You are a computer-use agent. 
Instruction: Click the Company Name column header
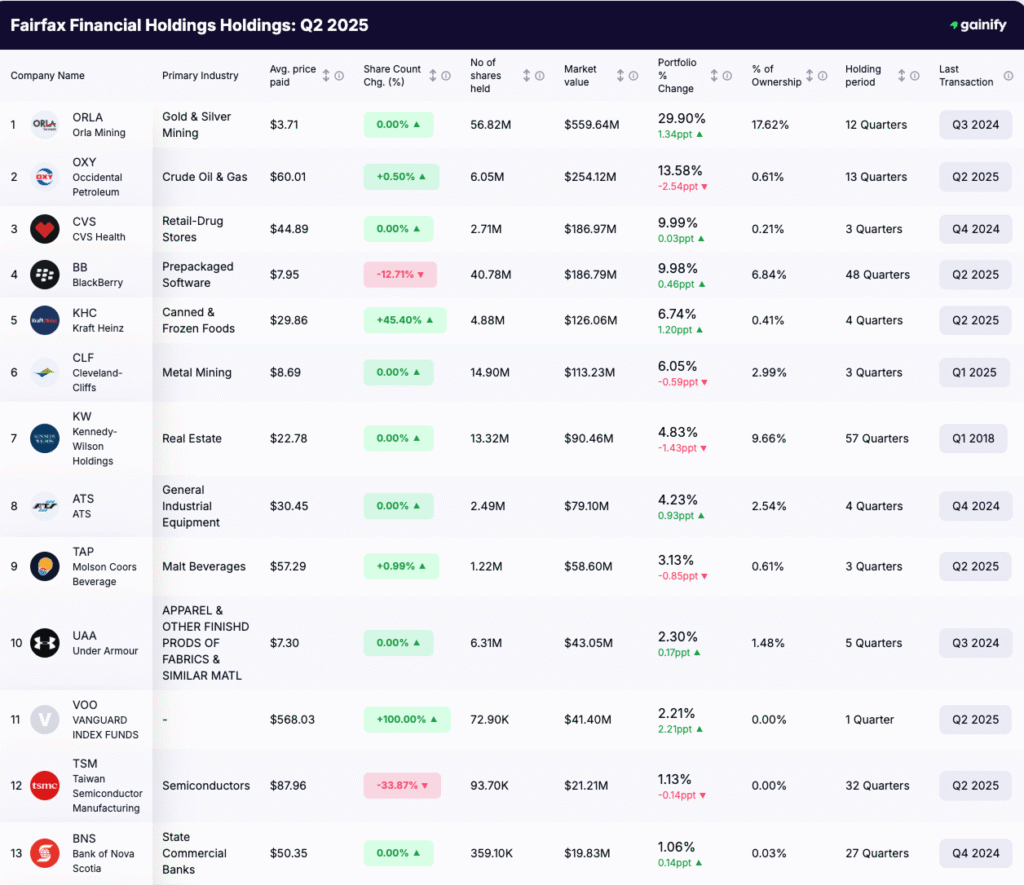[48, 76]
